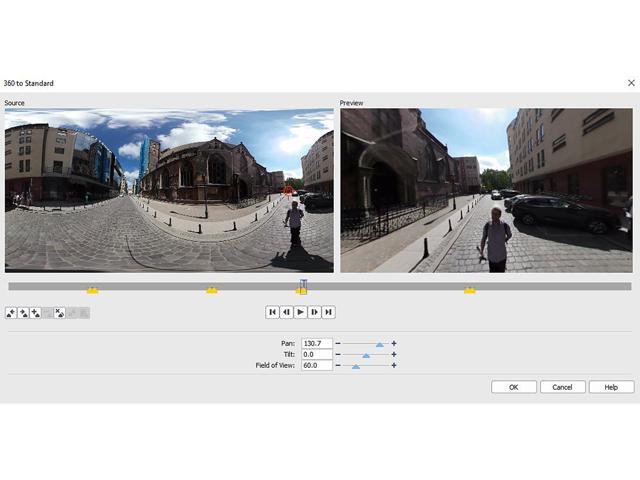Click the Play button
Image resolution: width=640 pixels, height=480 pixels.
300,312
